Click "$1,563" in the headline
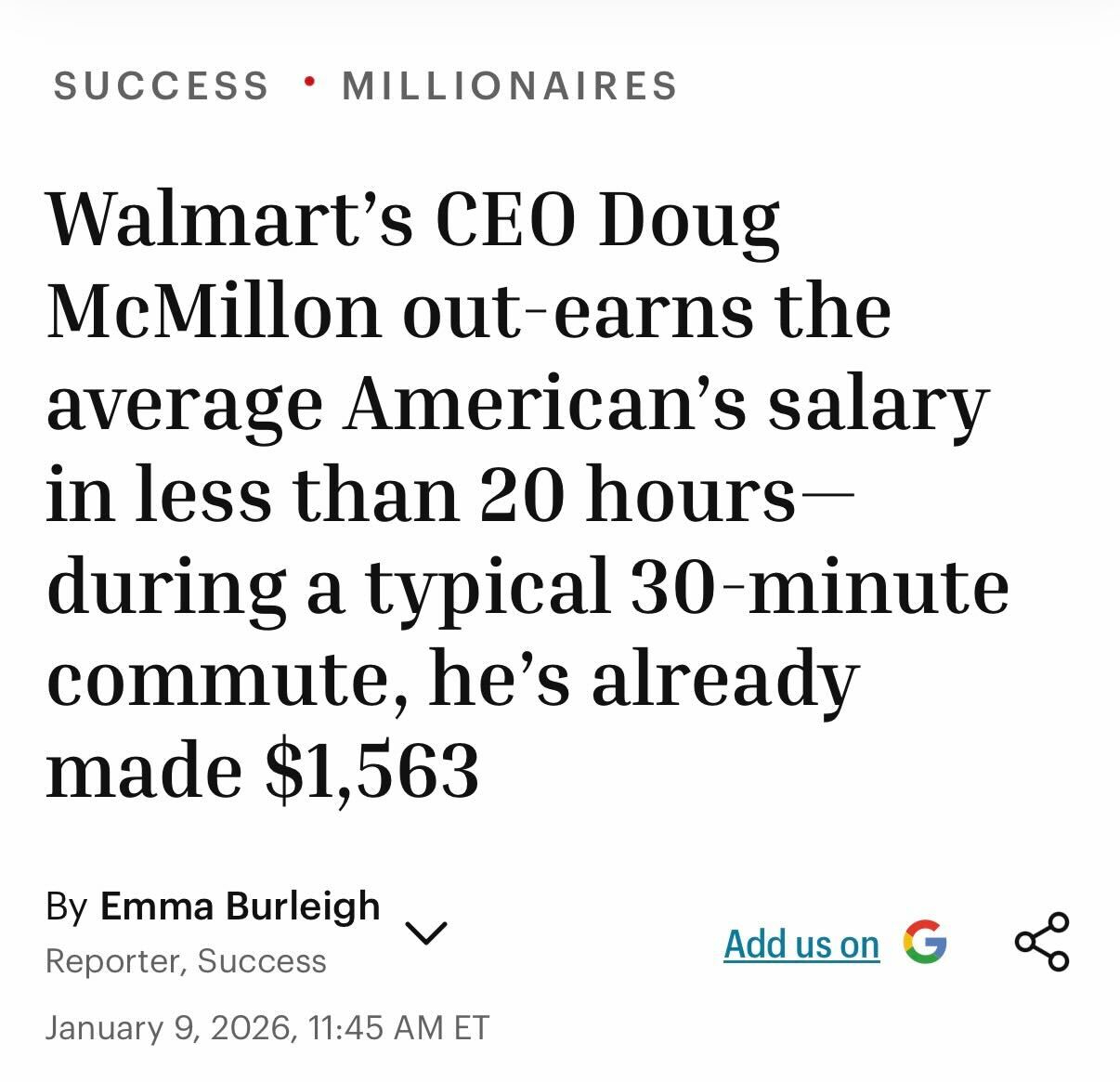Screen dimensions: 1120x1082 pyautogui.click(x=371, y=770)
